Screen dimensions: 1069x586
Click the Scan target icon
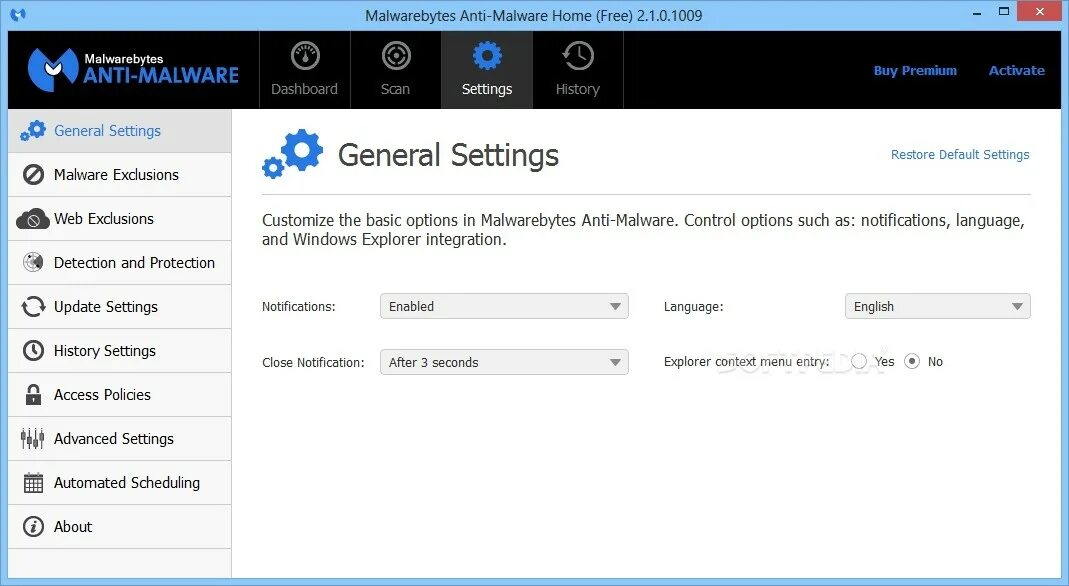pos(396,56)
